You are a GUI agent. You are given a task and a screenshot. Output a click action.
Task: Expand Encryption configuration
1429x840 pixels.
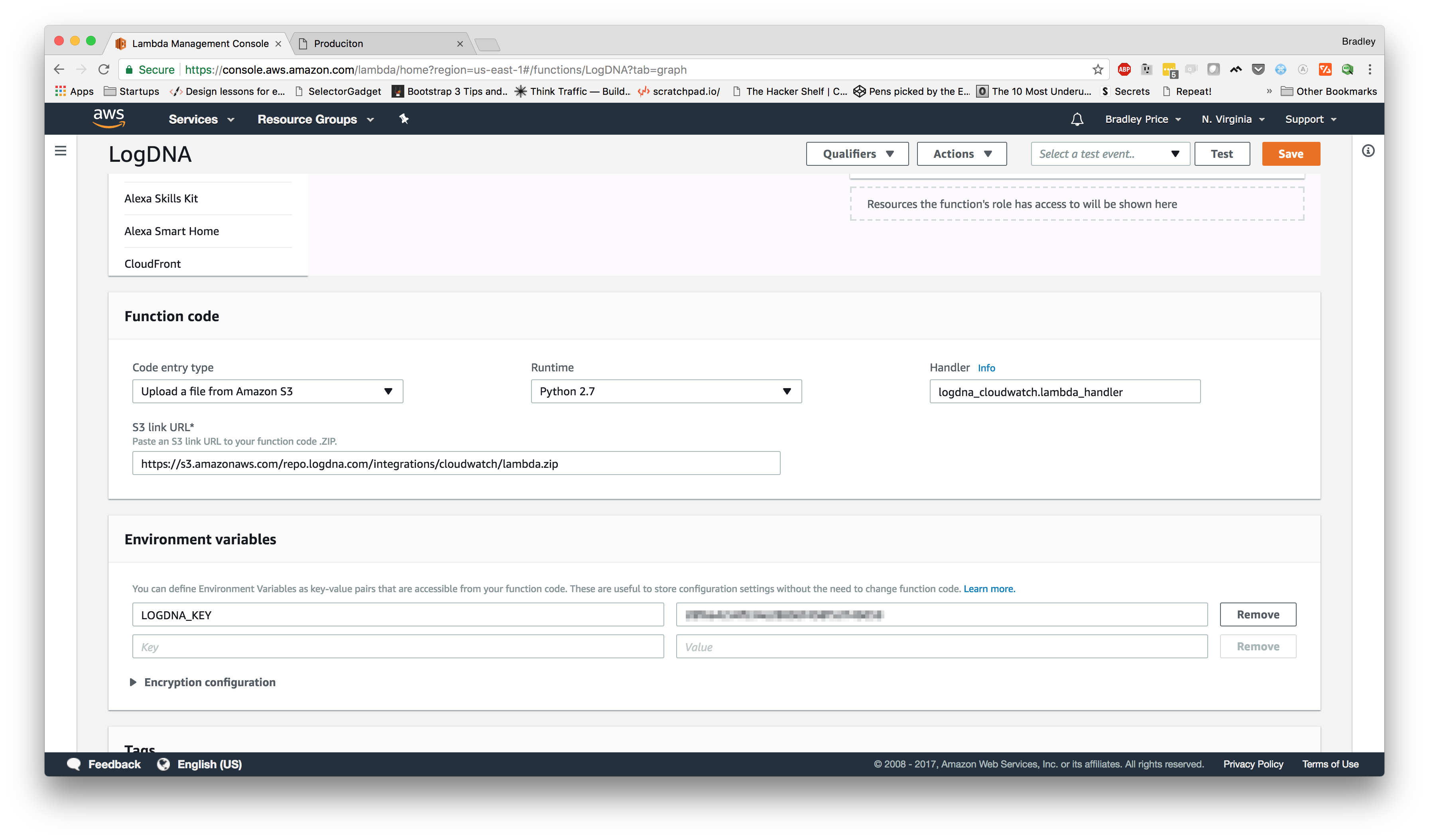(203, 683)
